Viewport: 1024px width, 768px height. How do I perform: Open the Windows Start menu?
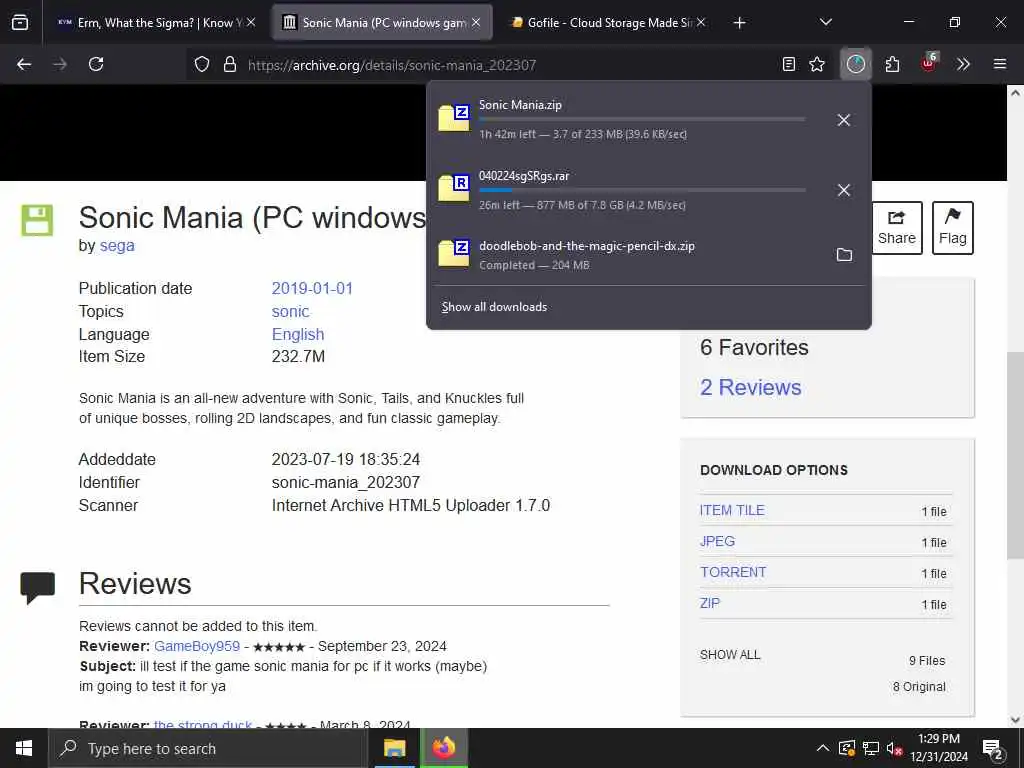click(x=24, y=748)
